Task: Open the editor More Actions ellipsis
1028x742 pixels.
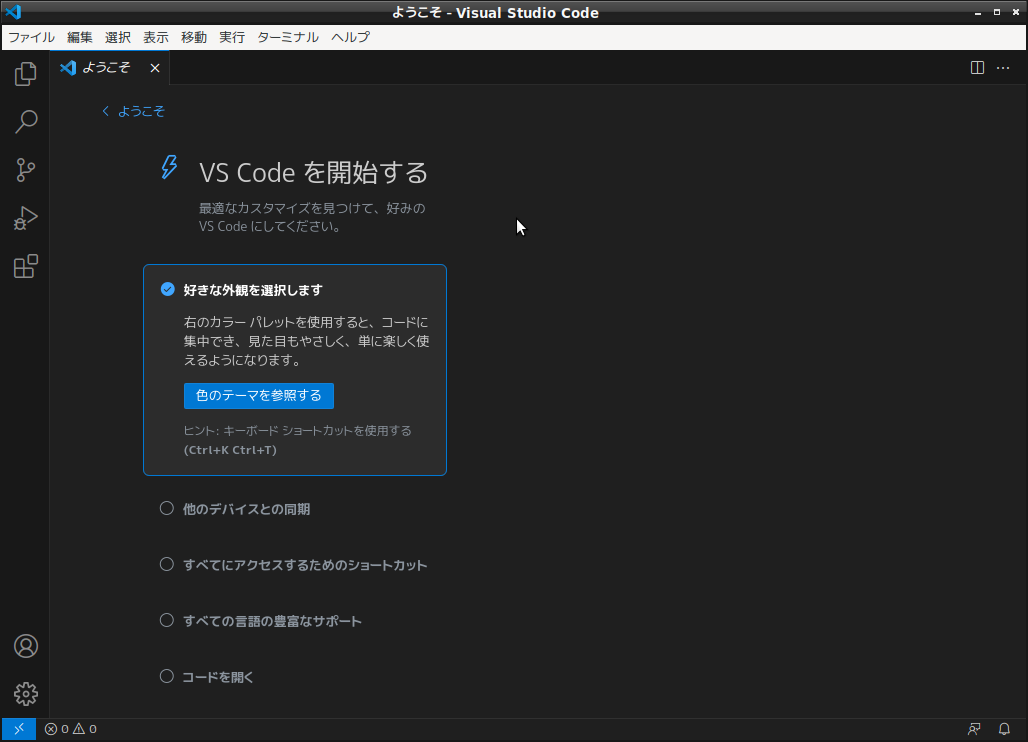Action: click(x=1003, y=68)
